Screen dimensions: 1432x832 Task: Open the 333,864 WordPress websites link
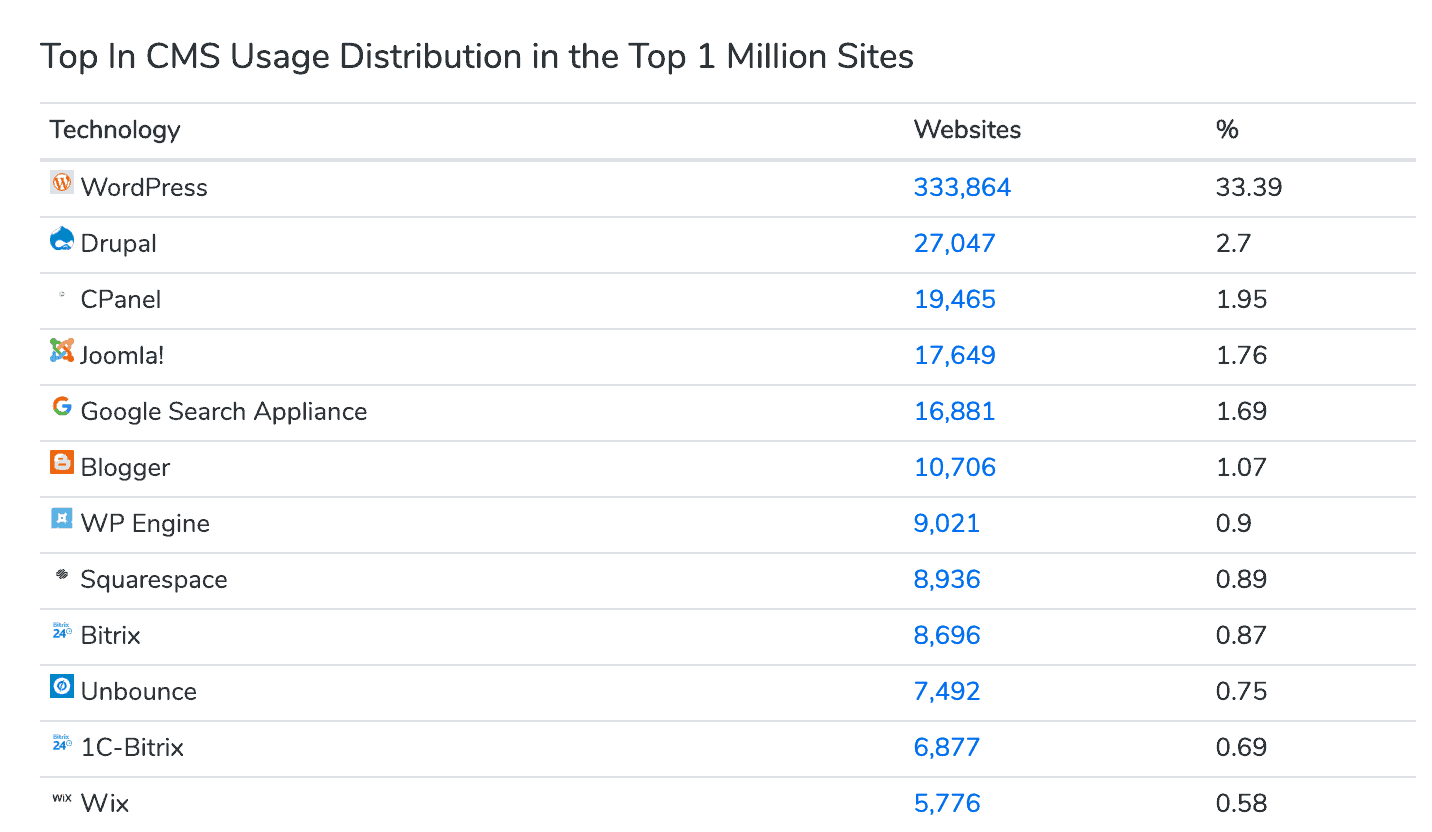point(962,187)
